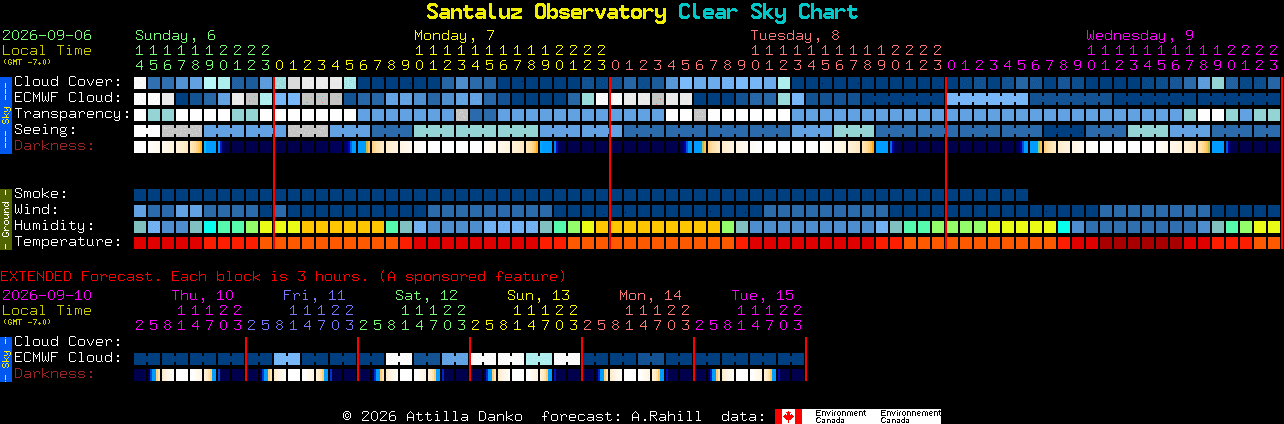
Task: Select the Seeing row label
Action: (45, 130)
